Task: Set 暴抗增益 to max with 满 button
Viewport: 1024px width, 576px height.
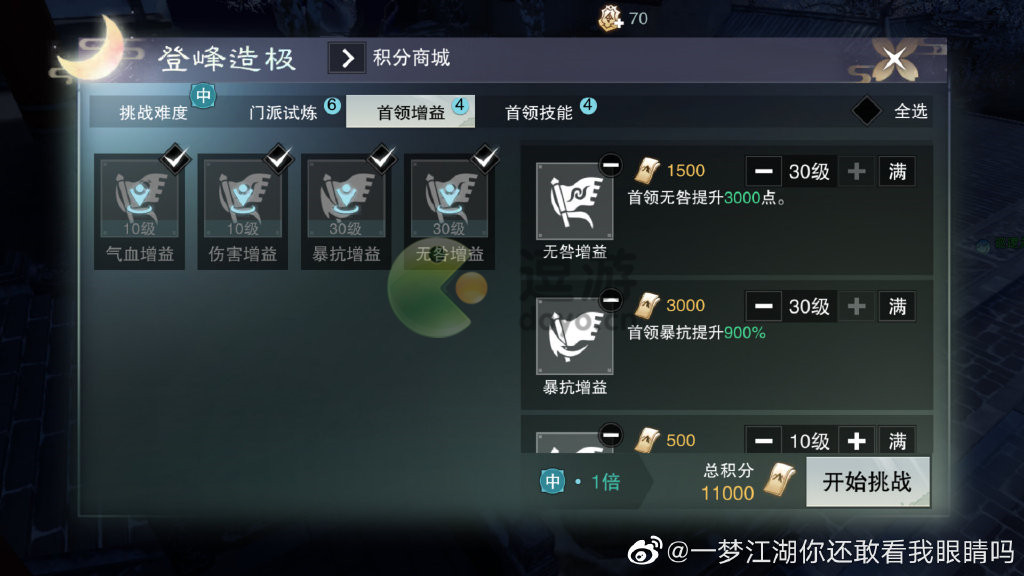Action: 897,307
